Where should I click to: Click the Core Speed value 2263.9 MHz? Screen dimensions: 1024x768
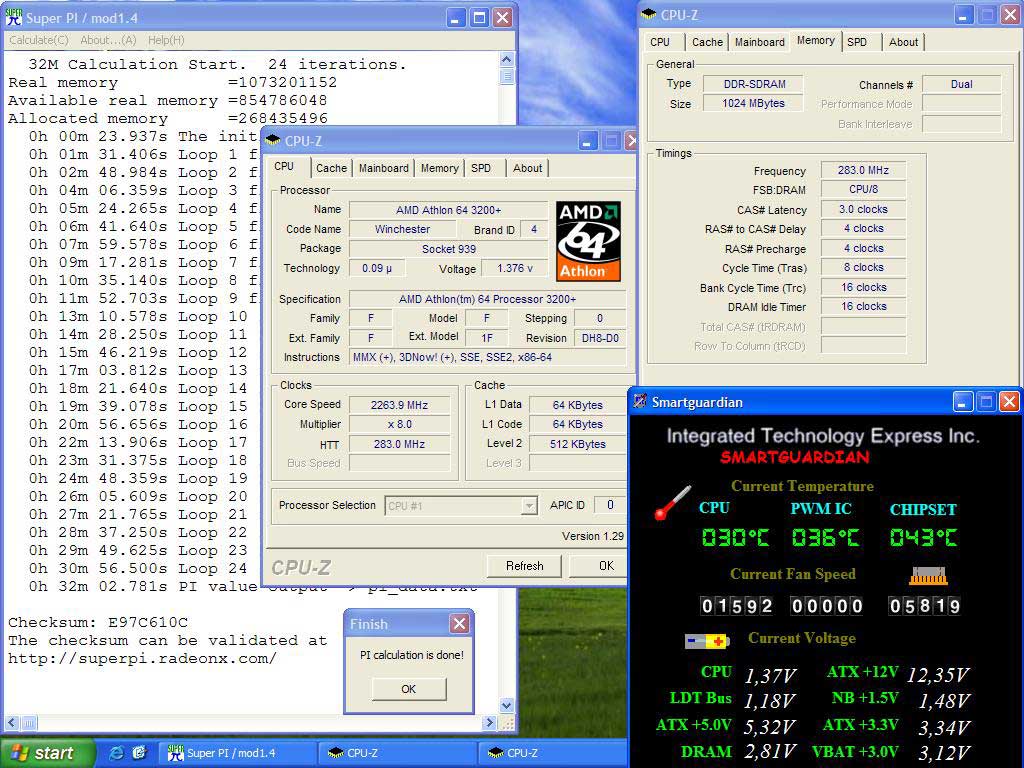pyautogui.click(x=399, y=405)
